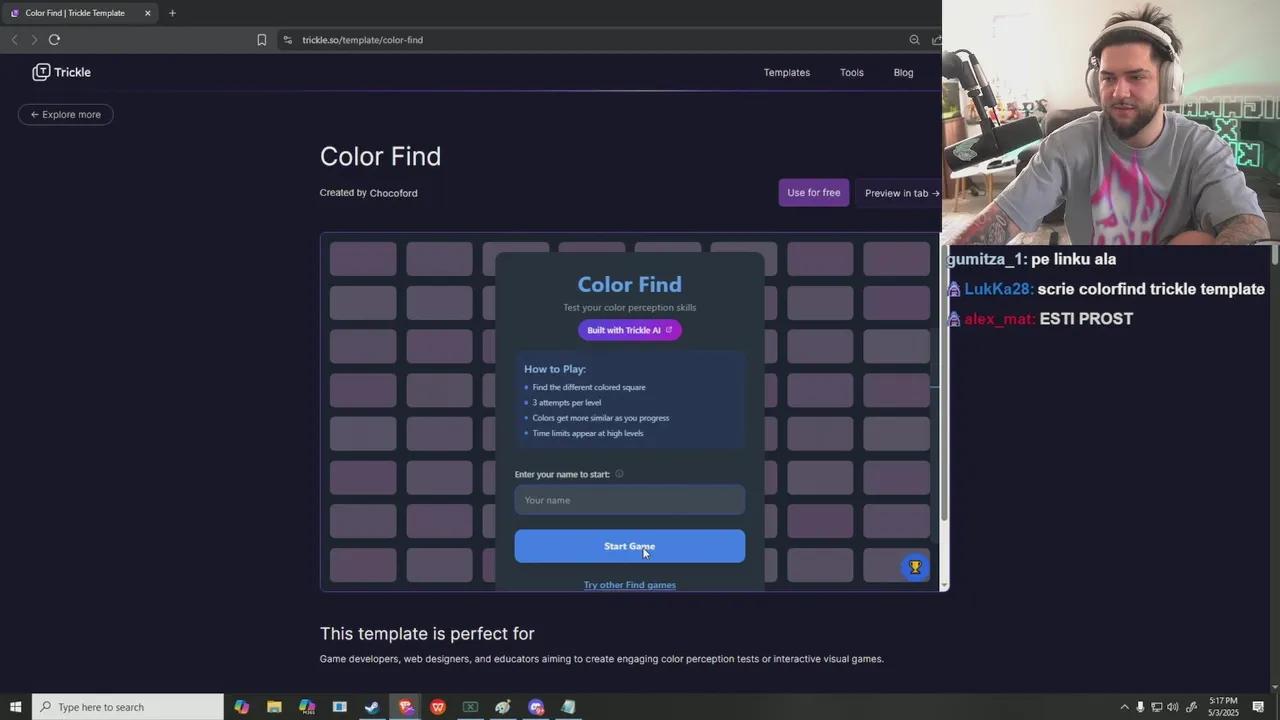Screen dimensions: 1280x720
Task: Open the notification center icon
Action: click(x=1258, y=707)
